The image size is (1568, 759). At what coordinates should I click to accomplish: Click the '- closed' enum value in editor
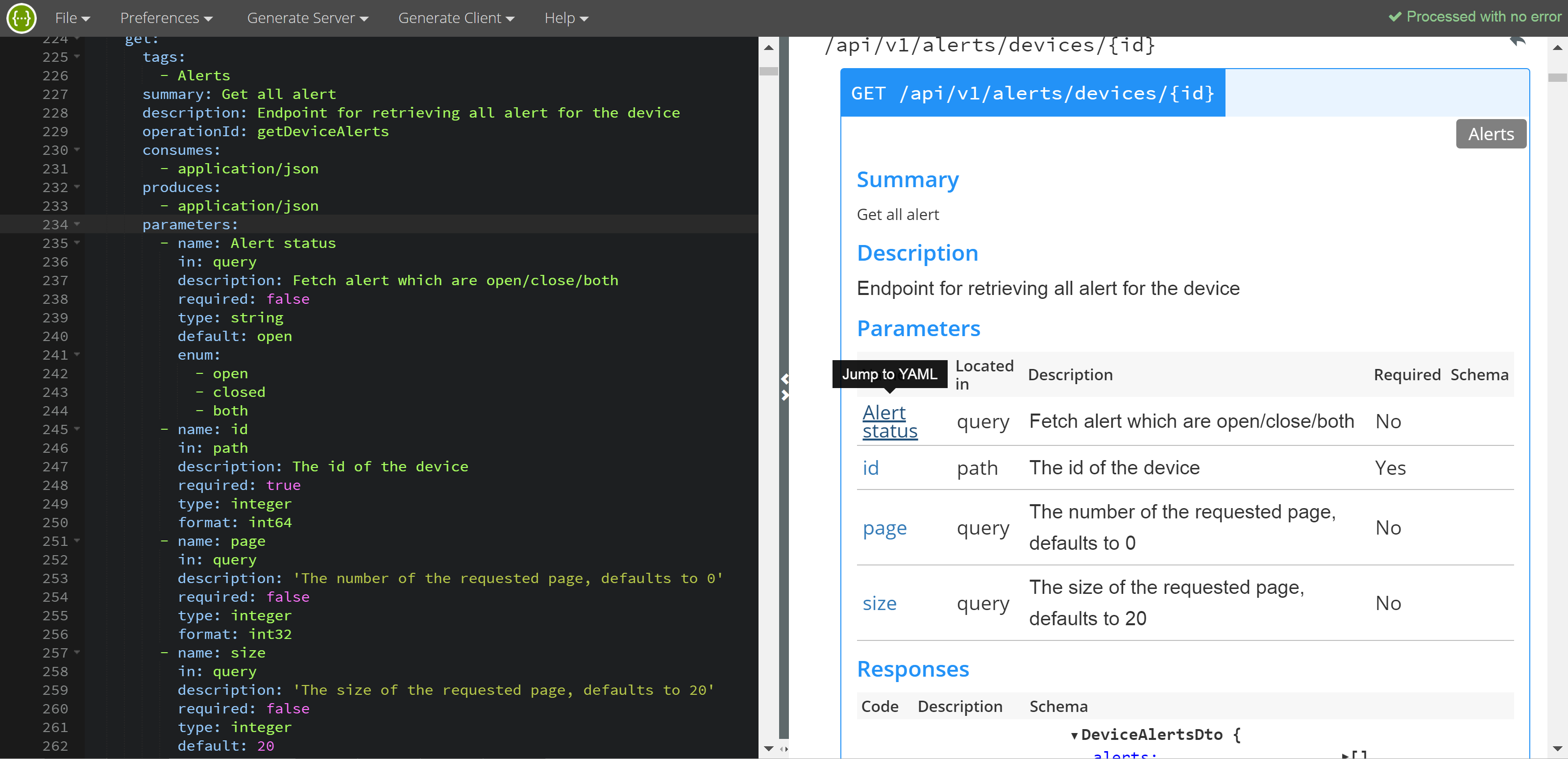(x=230, y=392)
